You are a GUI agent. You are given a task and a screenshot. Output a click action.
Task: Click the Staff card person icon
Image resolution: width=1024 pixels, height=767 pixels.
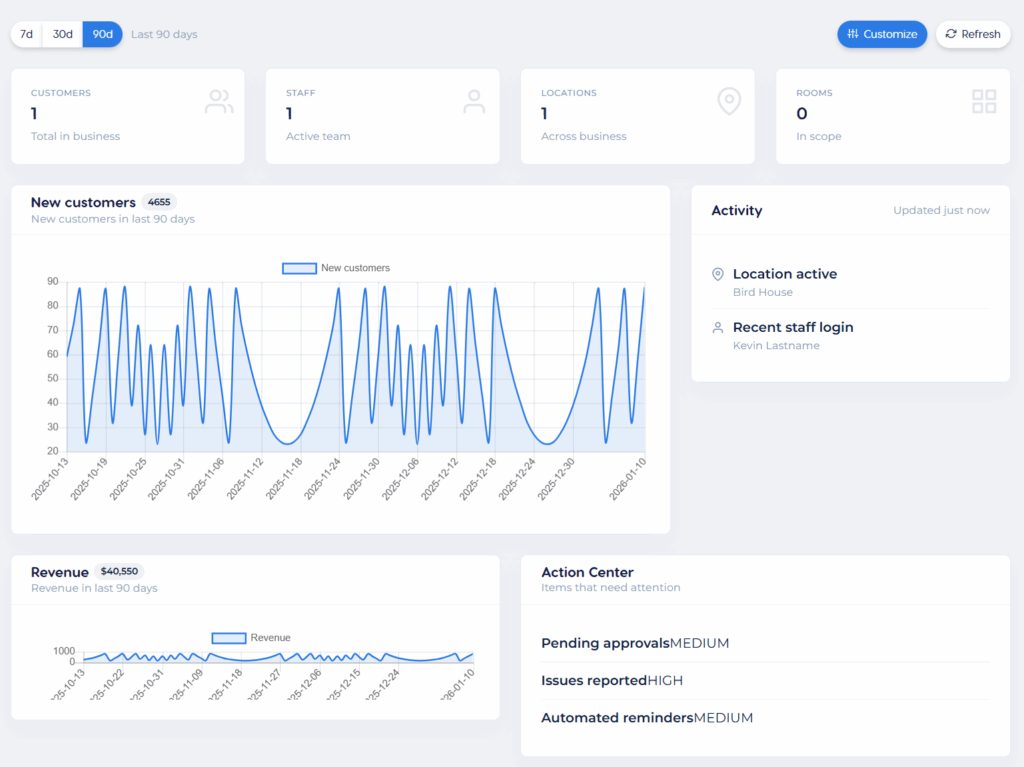click(x=474, y=101)
